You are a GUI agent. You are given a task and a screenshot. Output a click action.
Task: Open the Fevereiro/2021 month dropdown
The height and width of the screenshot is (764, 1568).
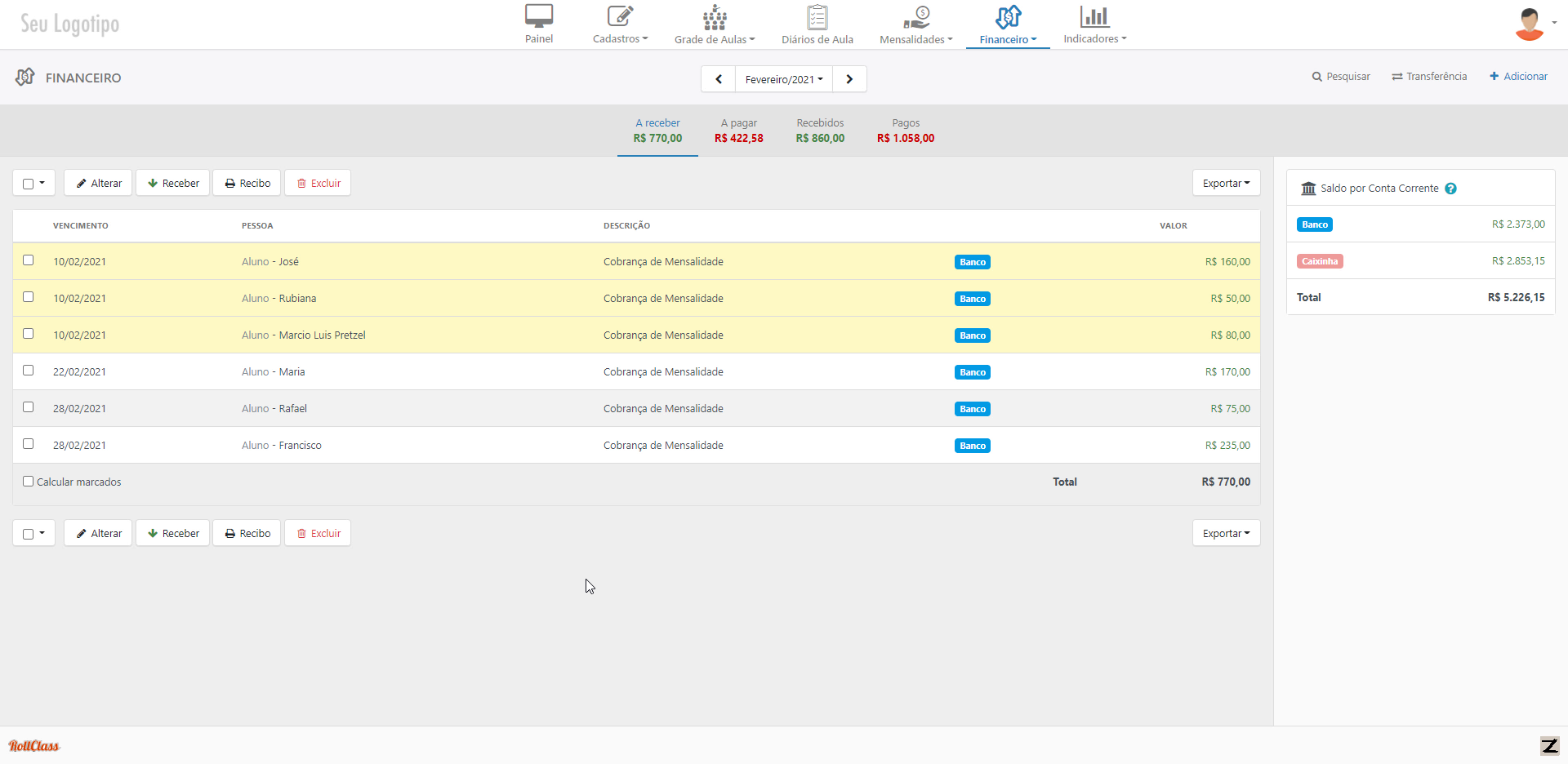click(x=783, y=79)
